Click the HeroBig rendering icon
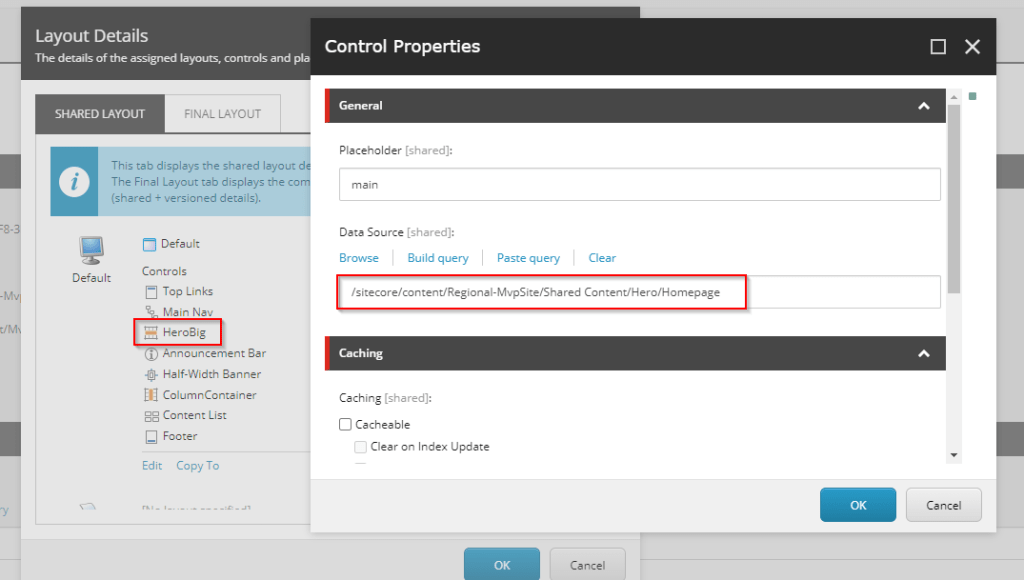The width and height of the screenshot is (1024, 580). 151,333
